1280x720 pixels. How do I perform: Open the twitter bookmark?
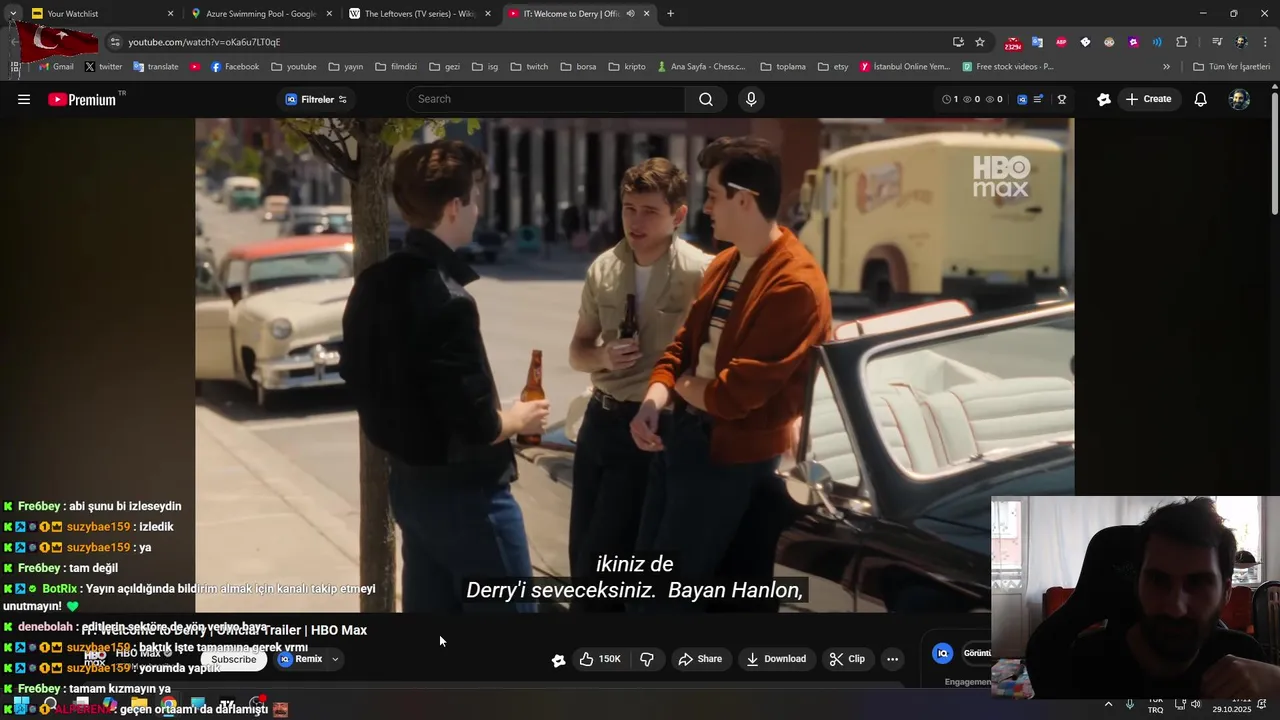click(x=103, y=67)
